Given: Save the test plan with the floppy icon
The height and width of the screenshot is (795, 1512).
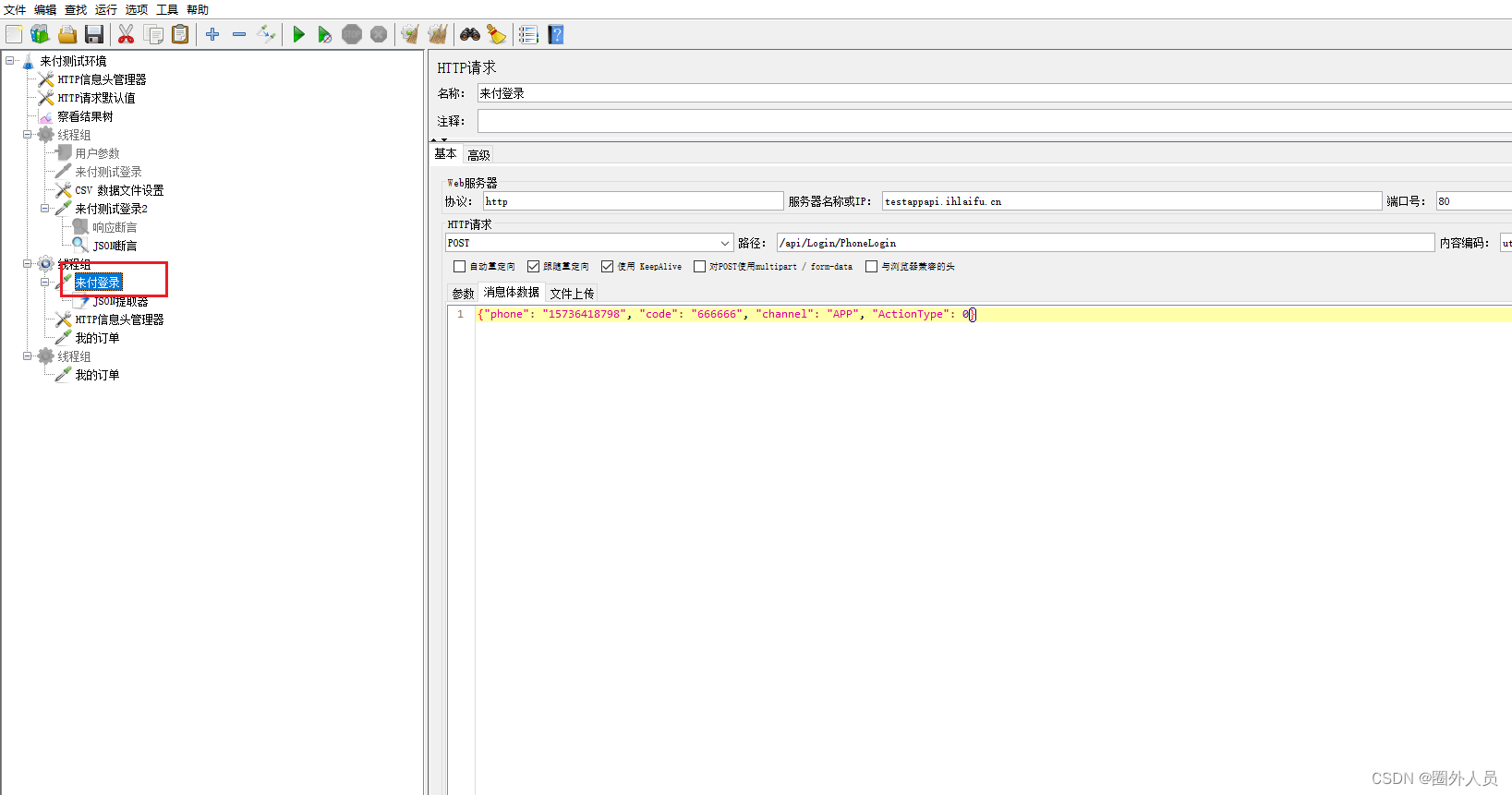Looking at the screenshot, I should (x=93, y=34).
